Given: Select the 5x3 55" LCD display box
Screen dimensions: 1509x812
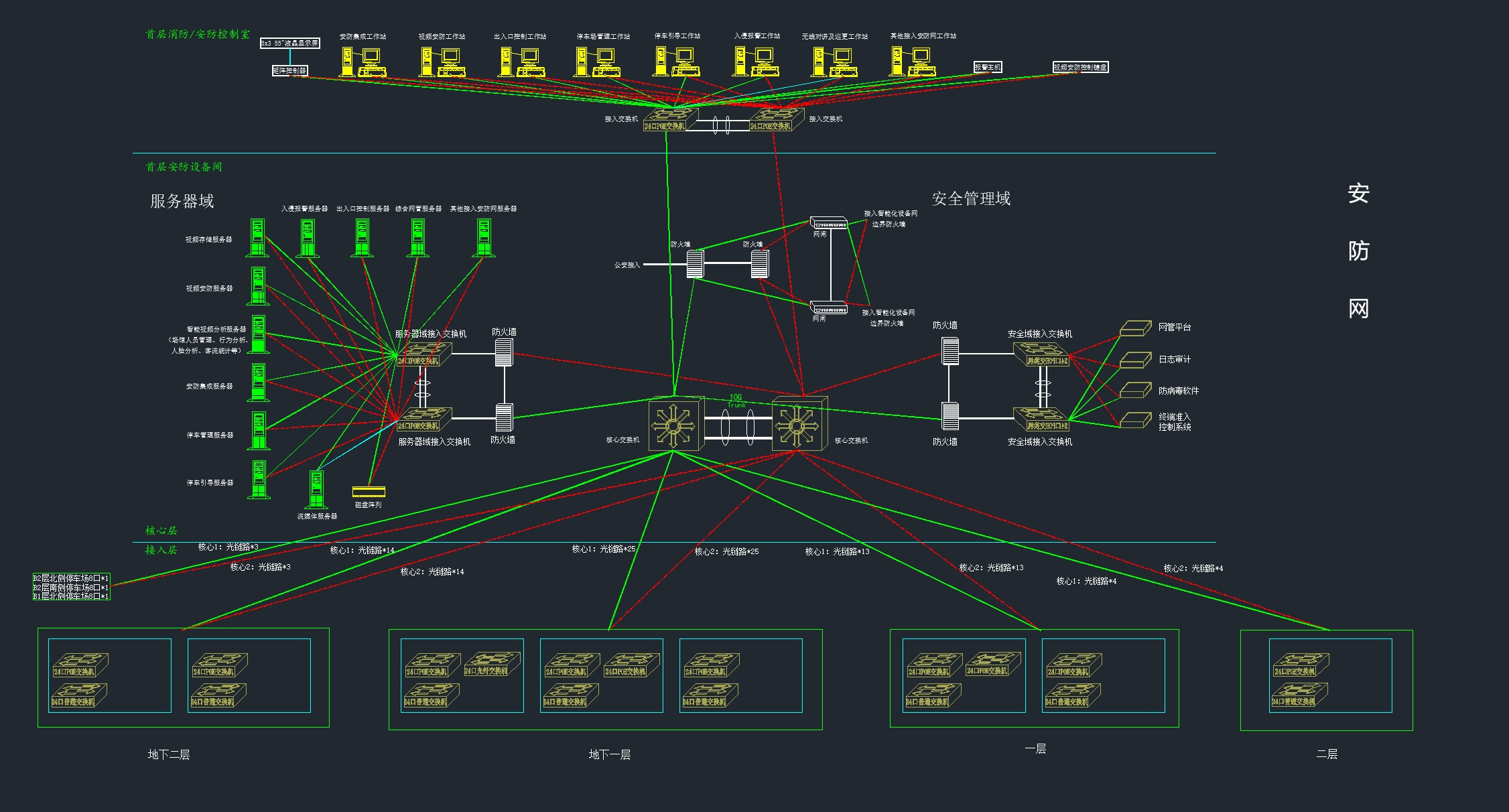Looking at the screenshot, I should [289, 43].
